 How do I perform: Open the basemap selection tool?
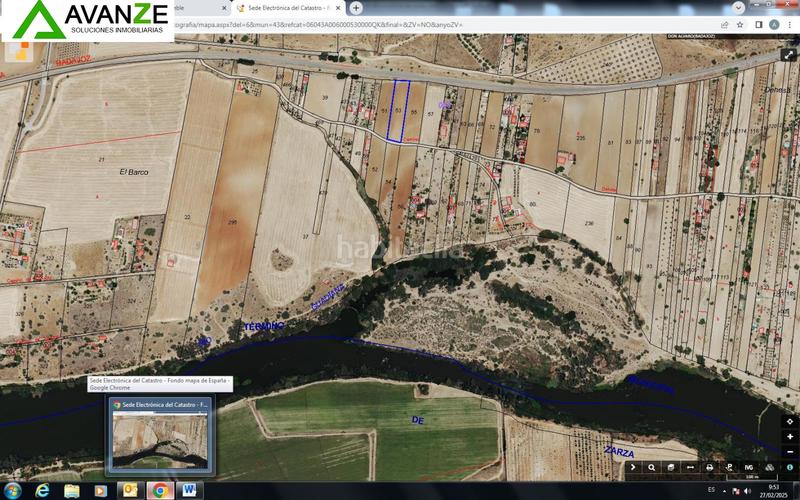768,467
